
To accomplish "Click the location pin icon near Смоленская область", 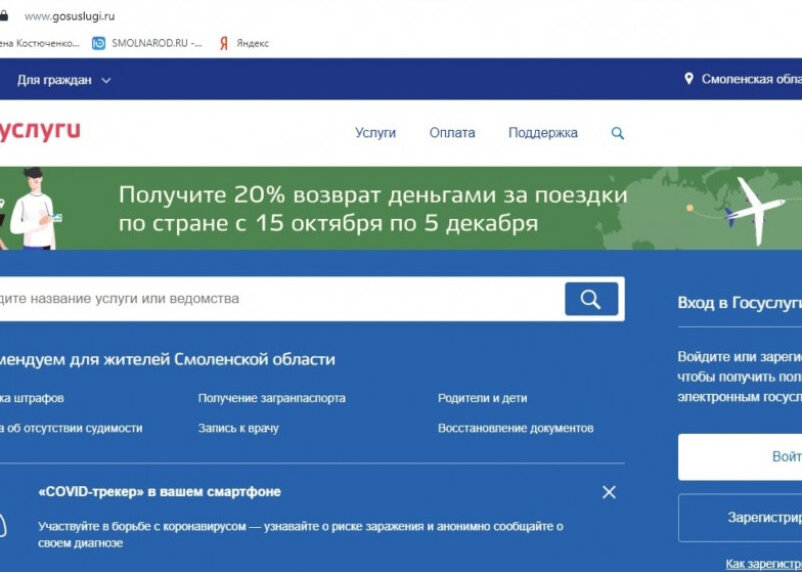I will tap(689, 79).
